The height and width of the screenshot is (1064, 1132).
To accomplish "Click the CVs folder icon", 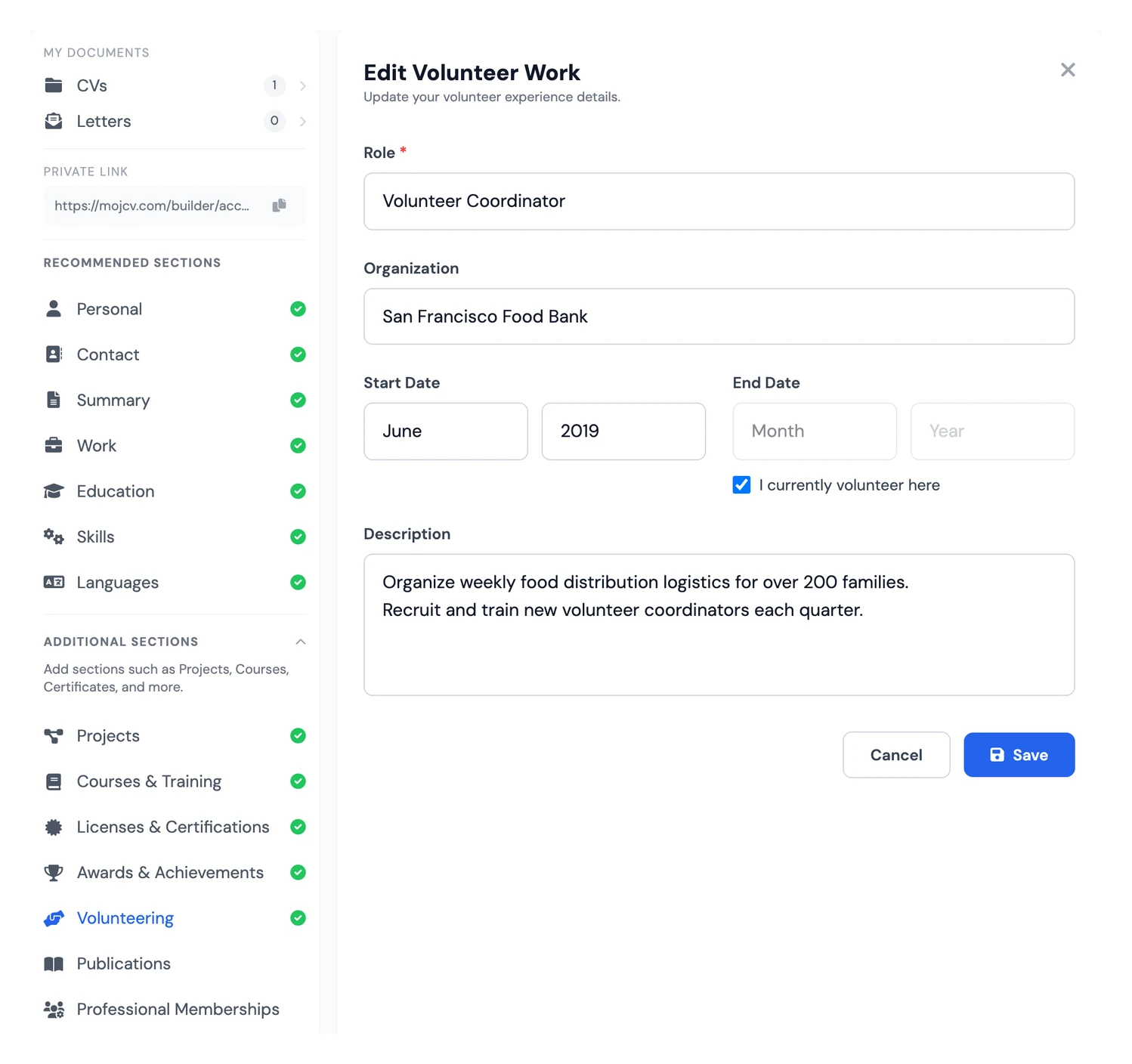I will [x=54, y=85].
